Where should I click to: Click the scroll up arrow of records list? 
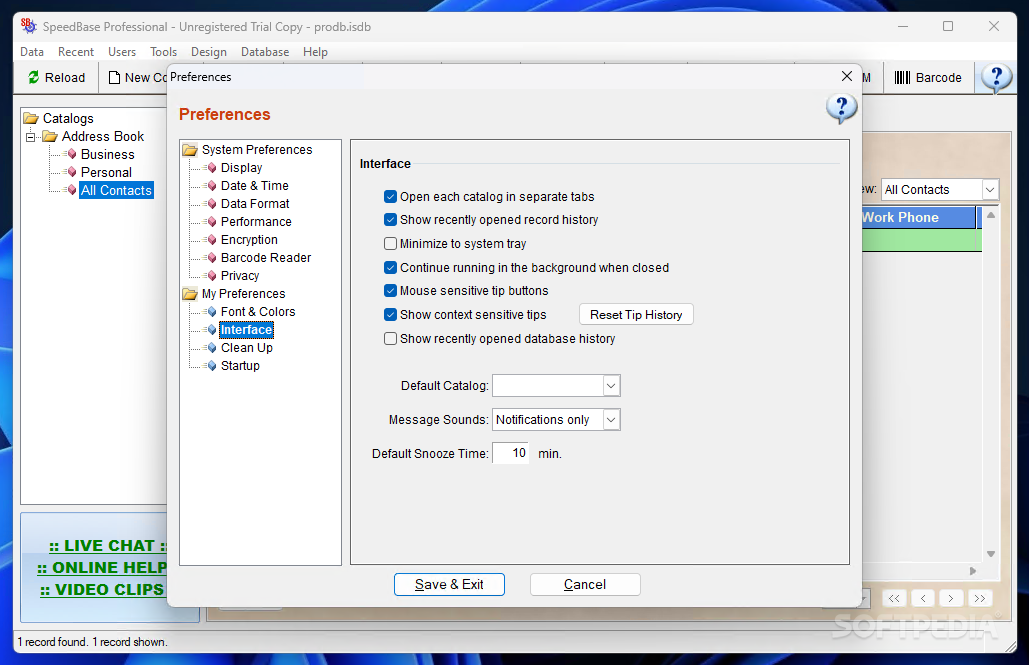coord(991,215)
